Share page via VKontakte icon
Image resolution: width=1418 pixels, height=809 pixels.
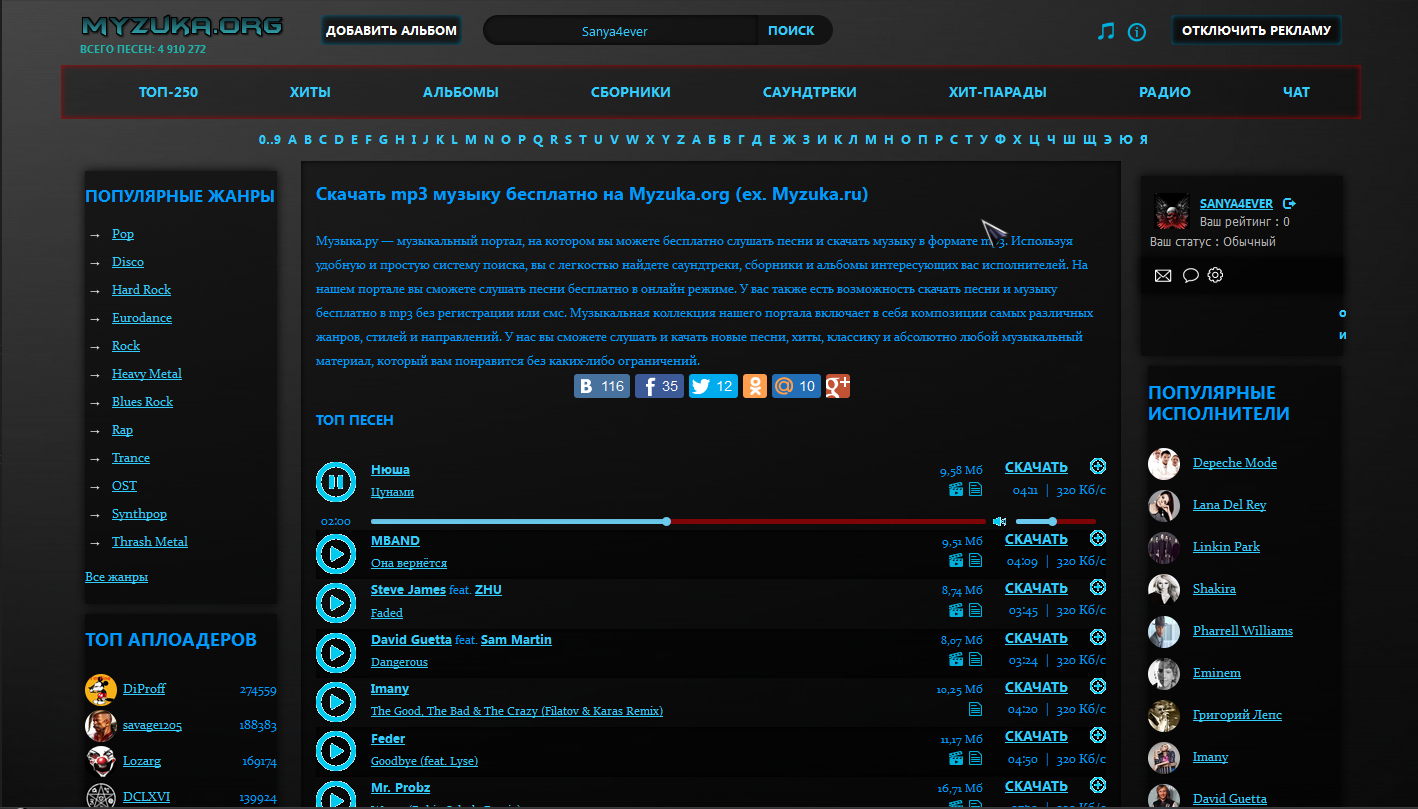tap(601, 385)
